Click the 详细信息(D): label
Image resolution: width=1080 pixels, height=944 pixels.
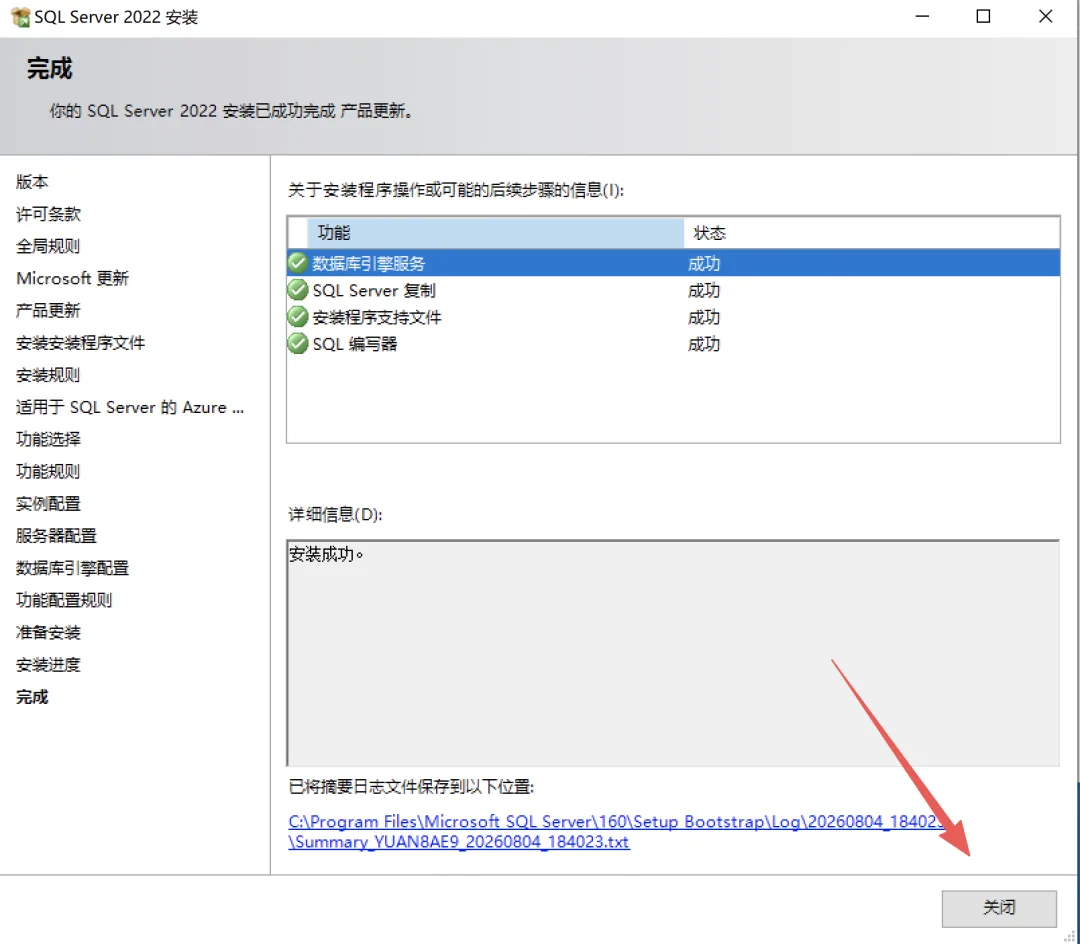tap(335, 514)
